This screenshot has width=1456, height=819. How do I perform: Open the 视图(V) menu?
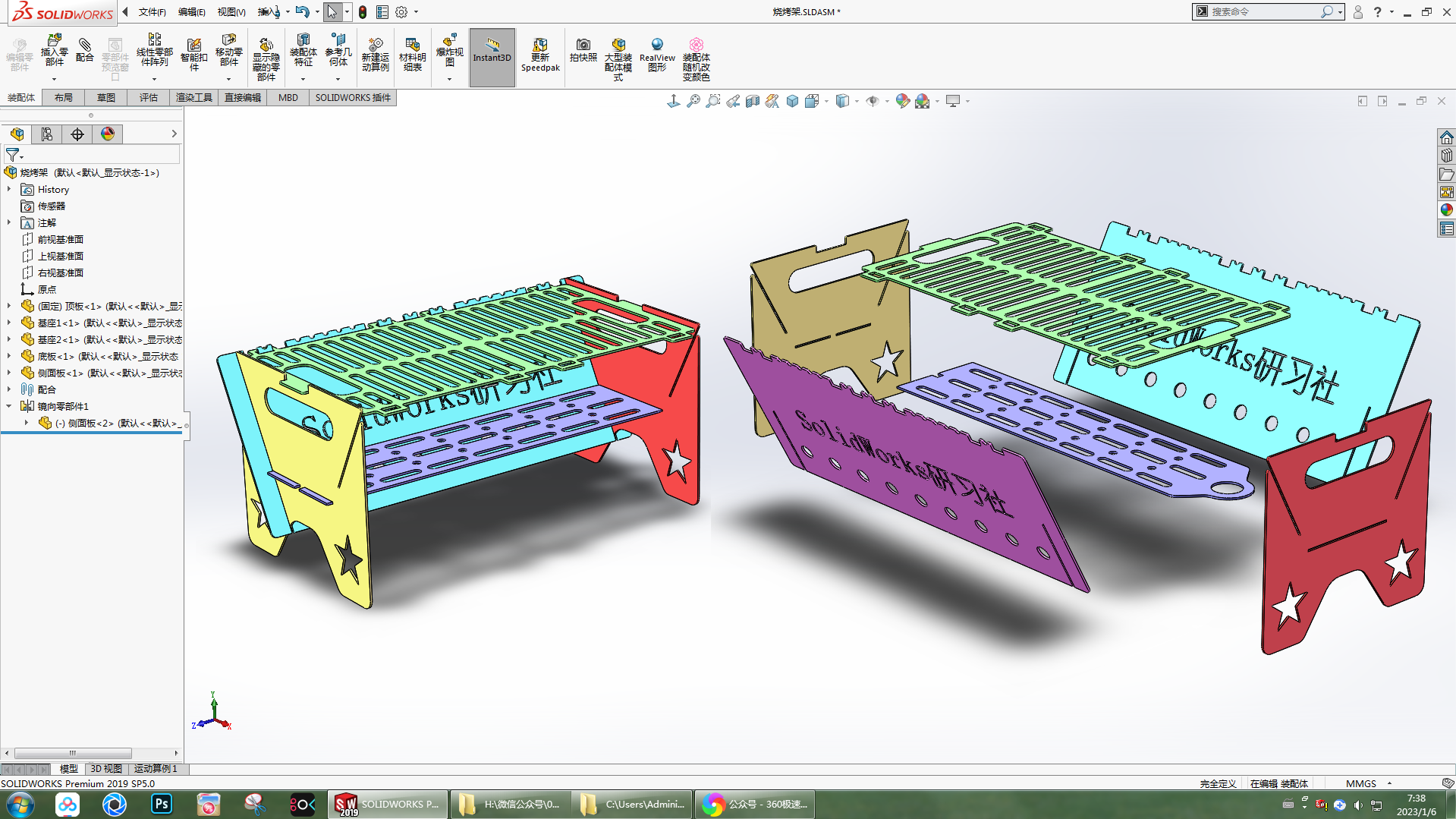click(x=231, y=12)
